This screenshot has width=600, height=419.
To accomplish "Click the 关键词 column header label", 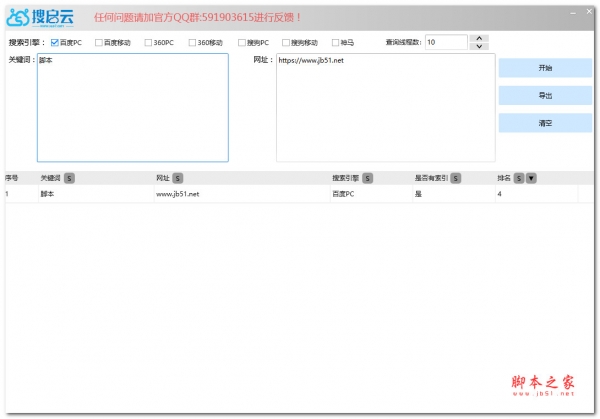I will 51,178.
